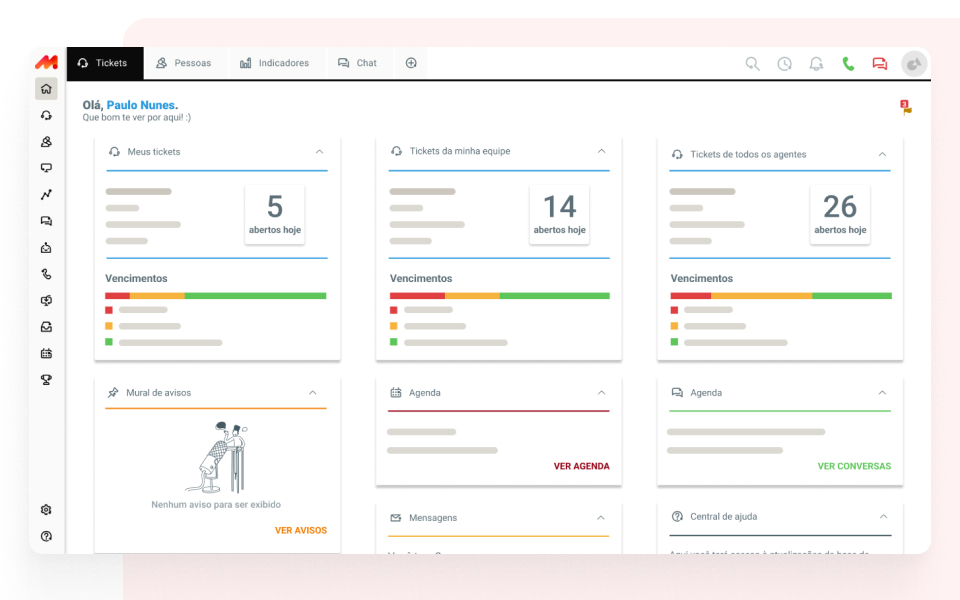Viewport: 960px width, 600px height.
Task: Click the help question mark in the sidebar
Action: coord(46,537)
